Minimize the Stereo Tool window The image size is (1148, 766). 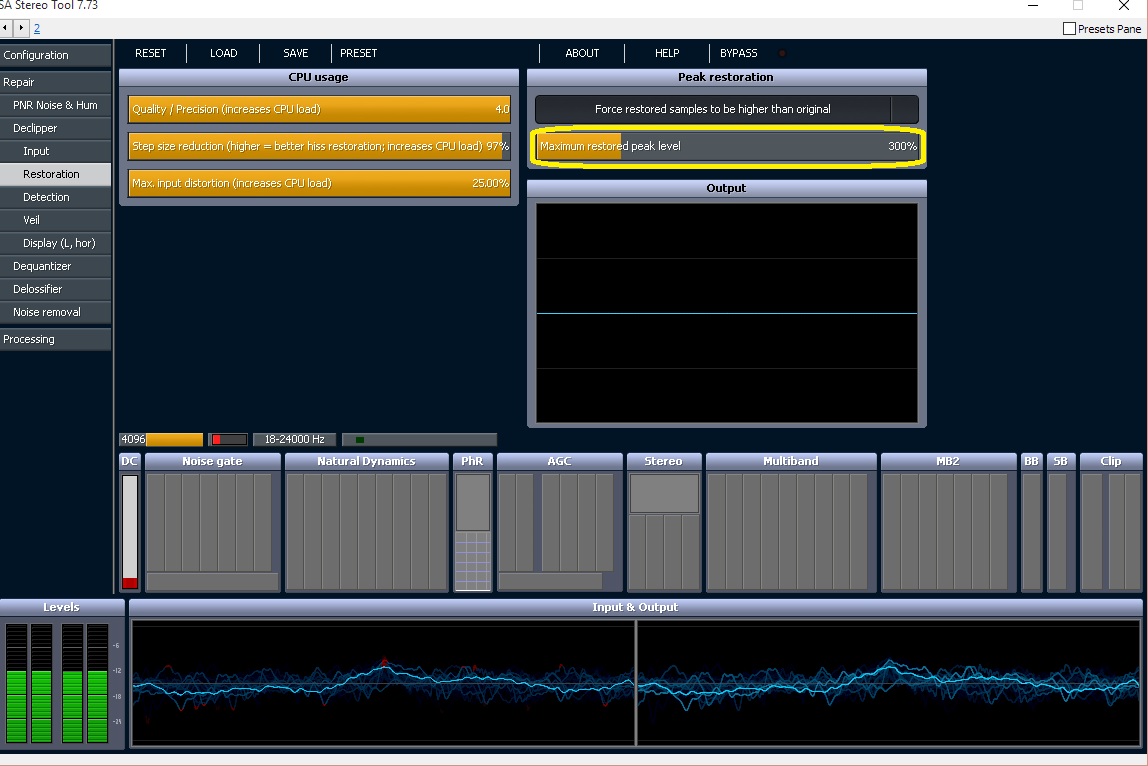[x=1033, y=6]
